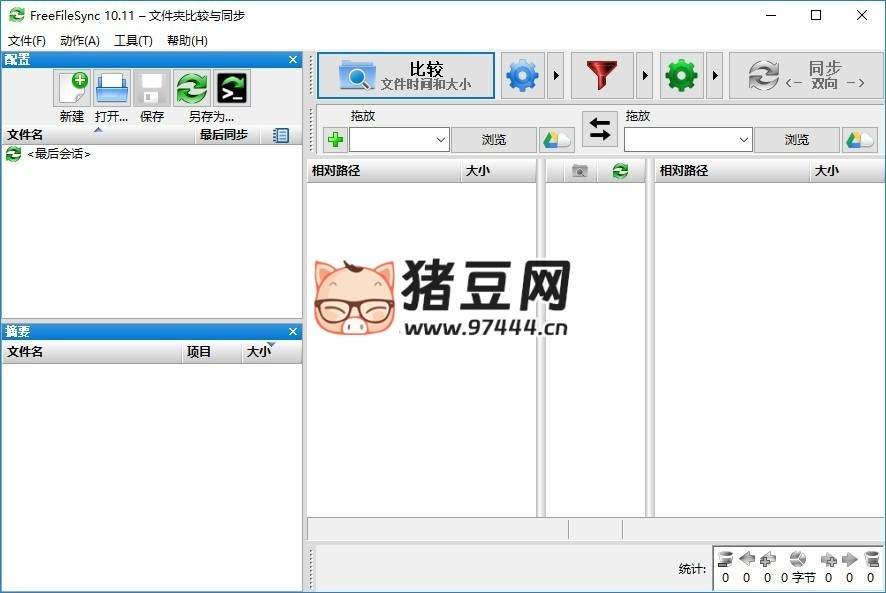Click the log list icon column header
Screen dimensions: 886x593
click(x=281, y=135)
